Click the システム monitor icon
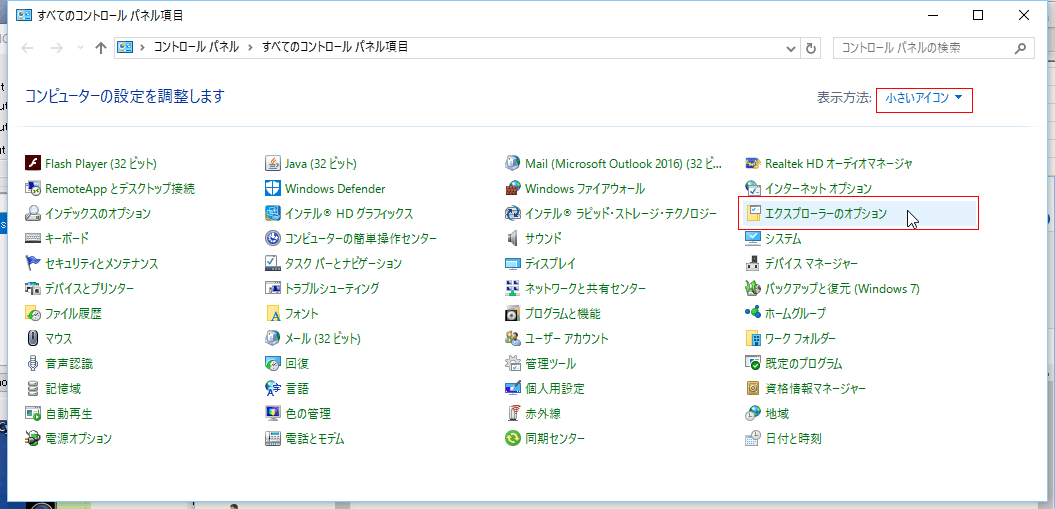This screenshot has width=1055, height=509. pos(753,239)
